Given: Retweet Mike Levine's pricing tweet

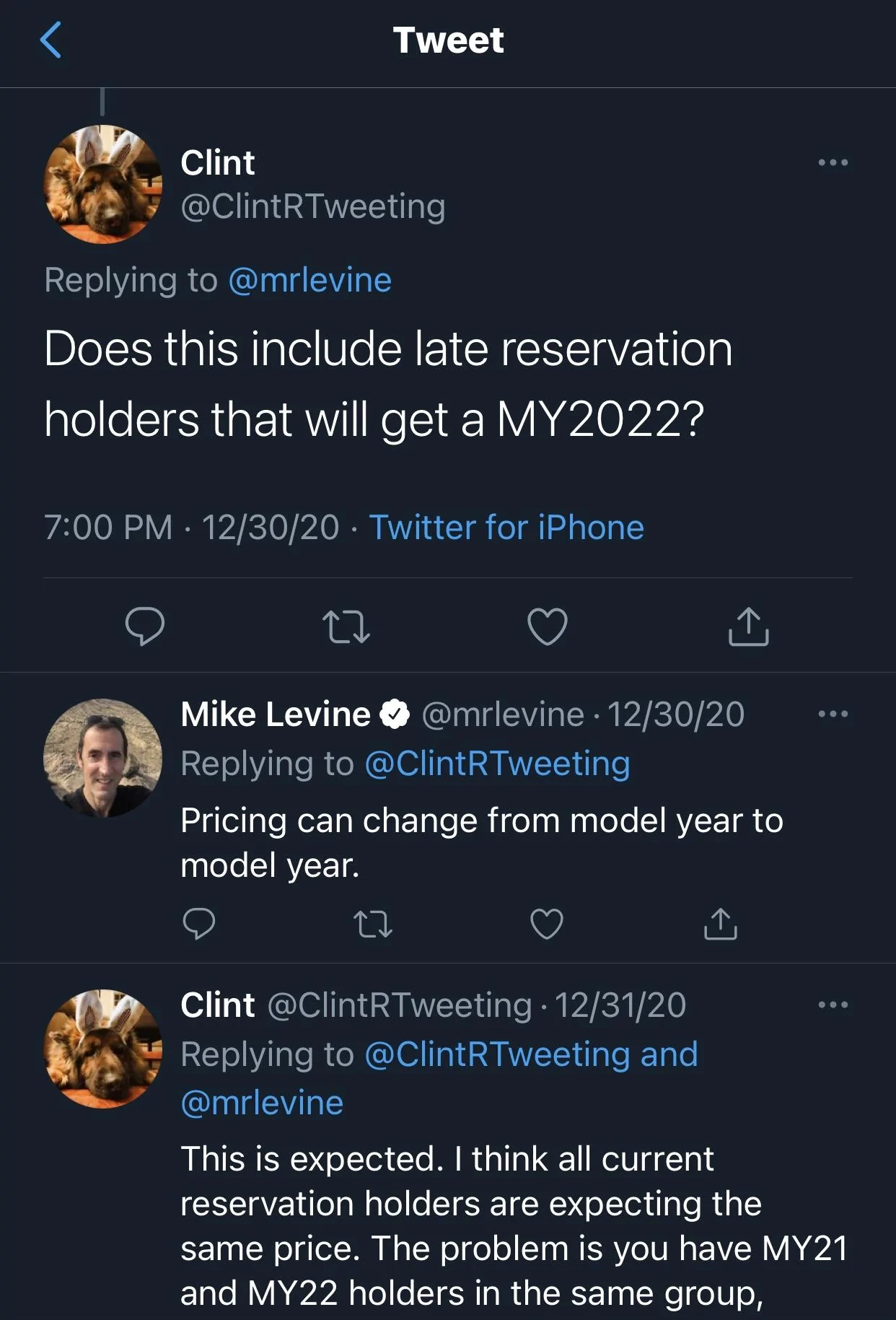Looking at the screenshot, I should (x=374, y=924).
